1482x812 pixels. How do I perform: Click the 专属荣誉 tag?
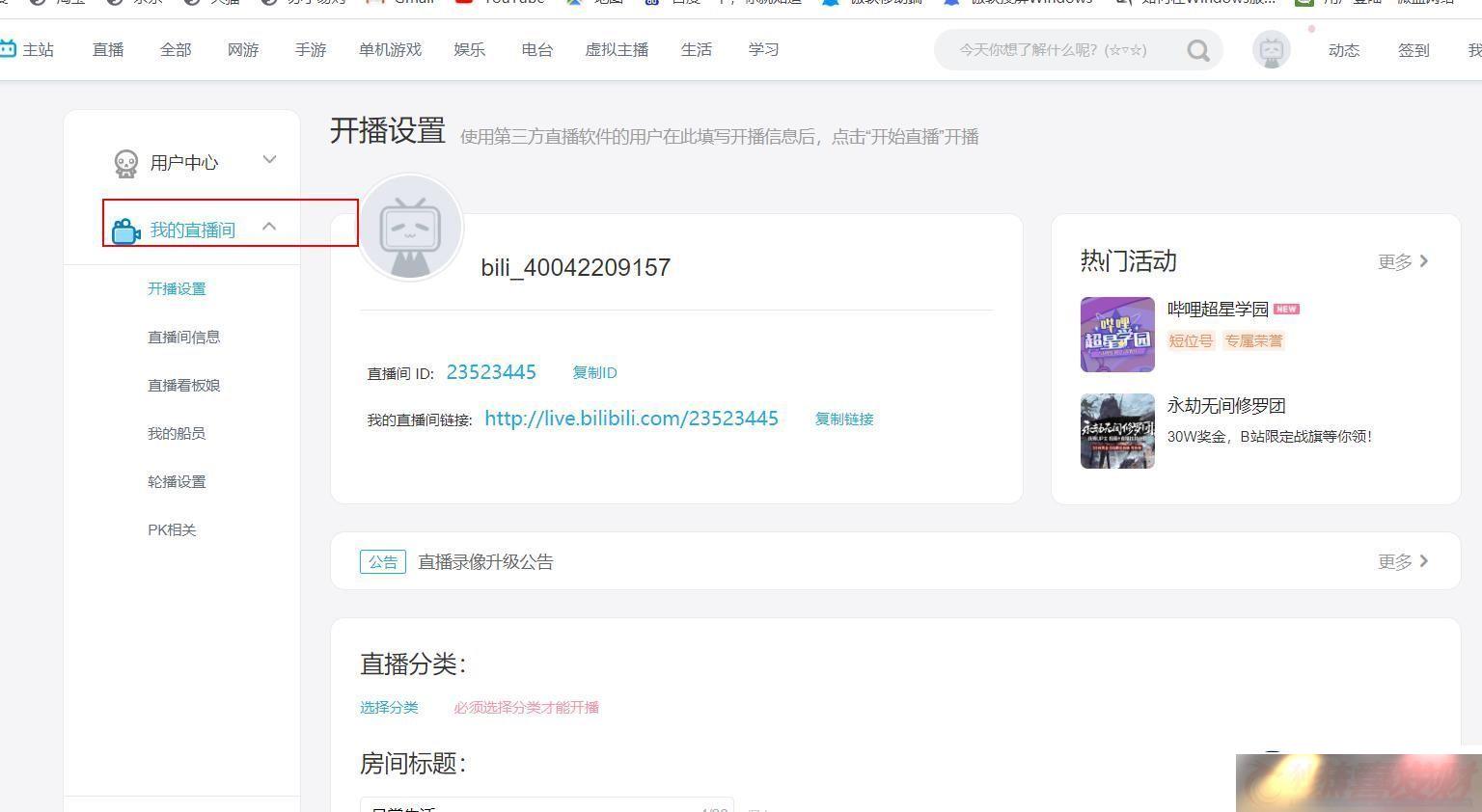click(1253, 340)
